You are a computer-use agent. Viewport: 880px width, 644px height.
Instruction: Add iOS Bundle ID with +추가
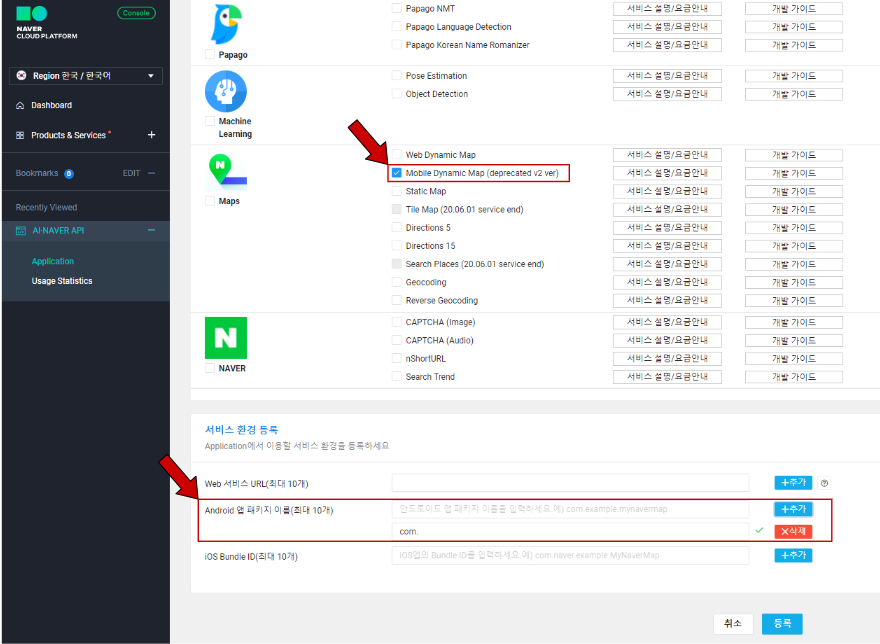point(793,555)
